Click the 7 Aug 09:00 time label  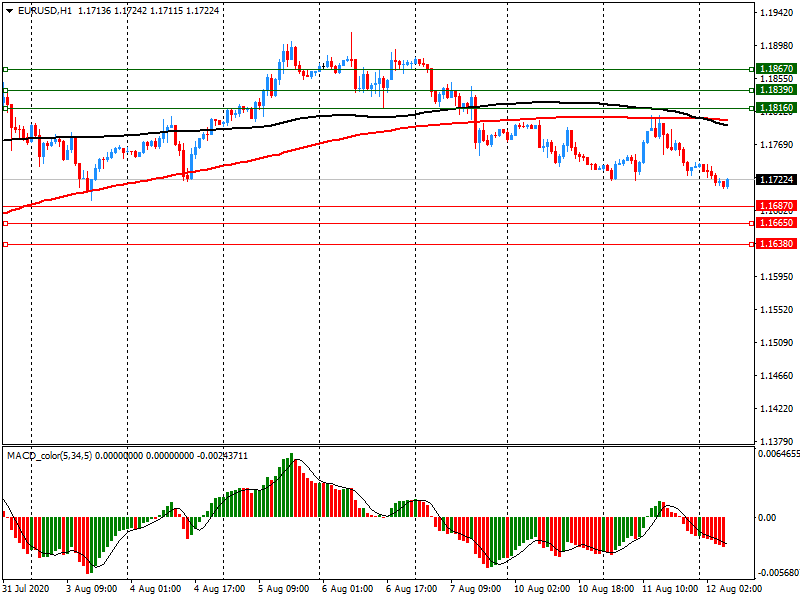[476, 589]
